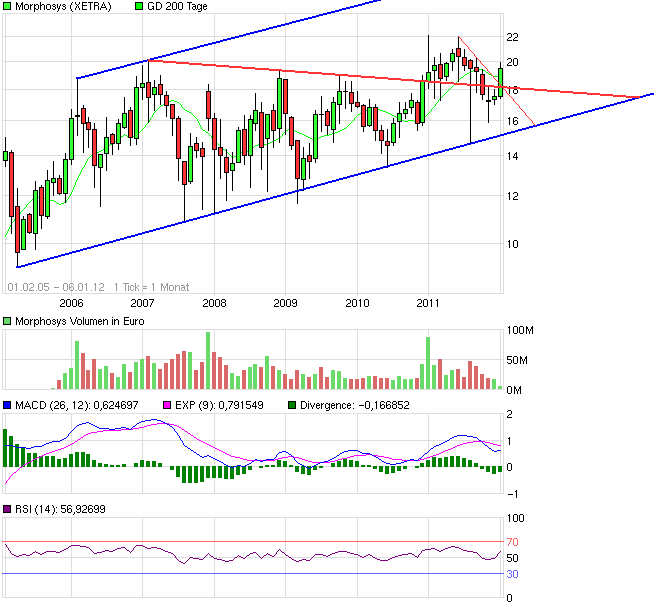
Task: Click the MACD axis value 2
Action: pos(509,415)
